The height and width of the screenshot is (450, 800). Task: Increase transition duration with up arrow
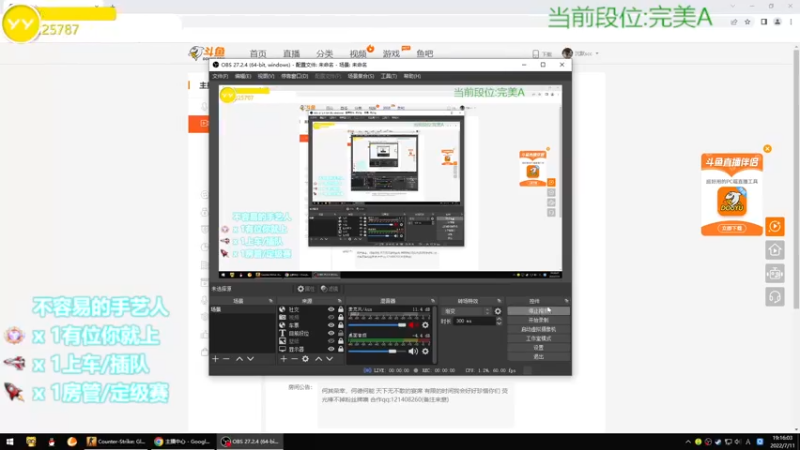pyautogui.click(x=499, y=319)
